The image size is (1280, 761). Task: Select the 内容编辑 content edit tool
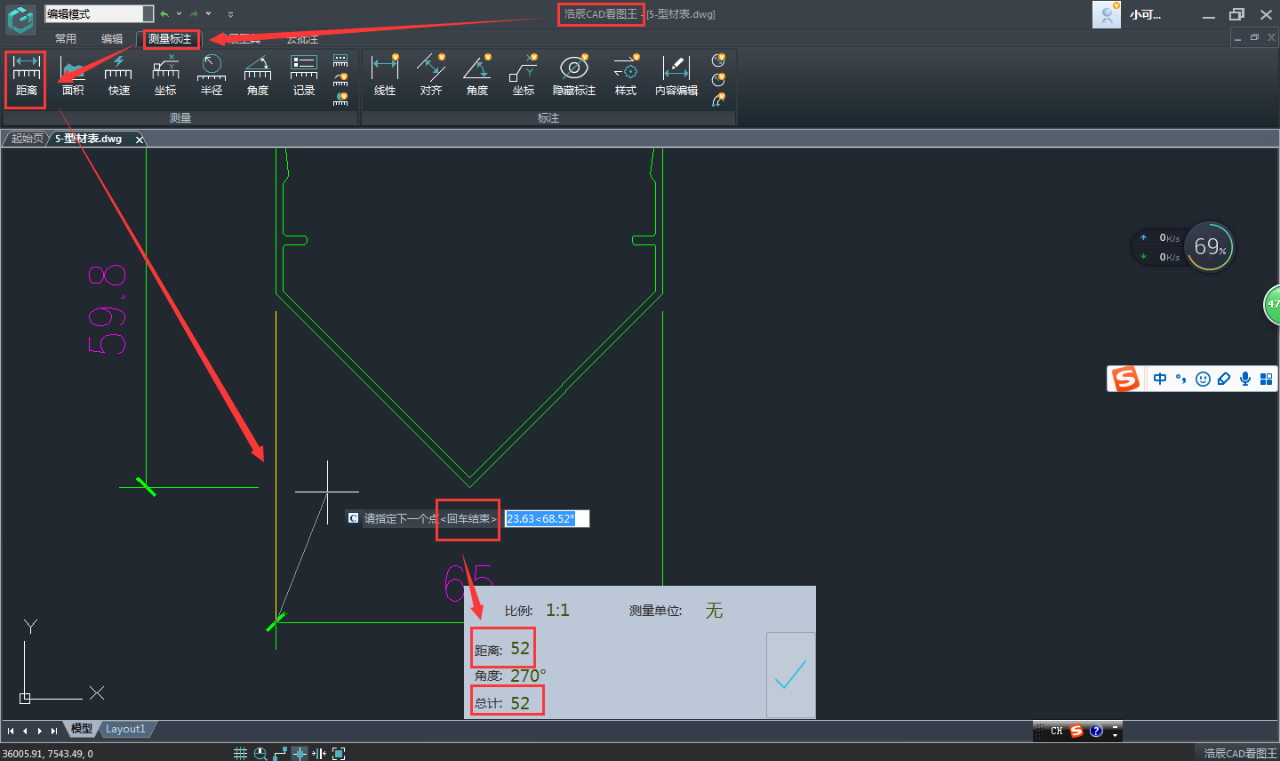677,77
